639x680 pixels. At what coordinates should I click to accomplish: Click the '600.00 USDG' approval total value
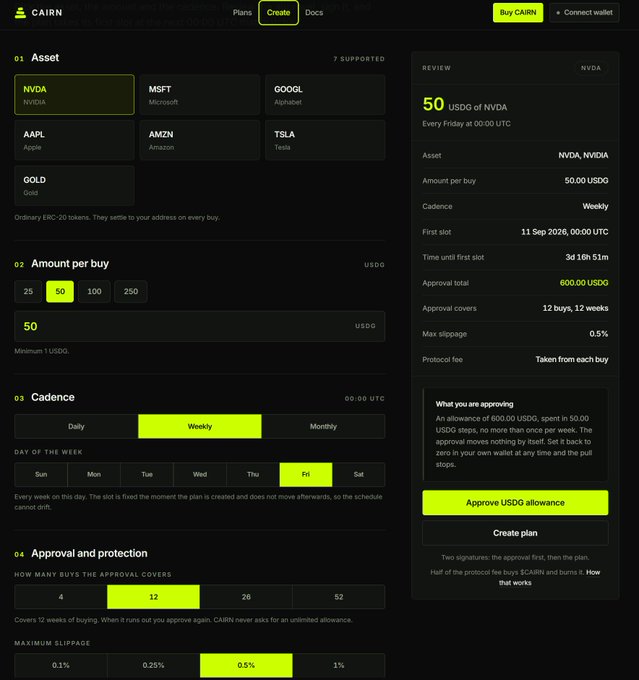coord(583,283)
